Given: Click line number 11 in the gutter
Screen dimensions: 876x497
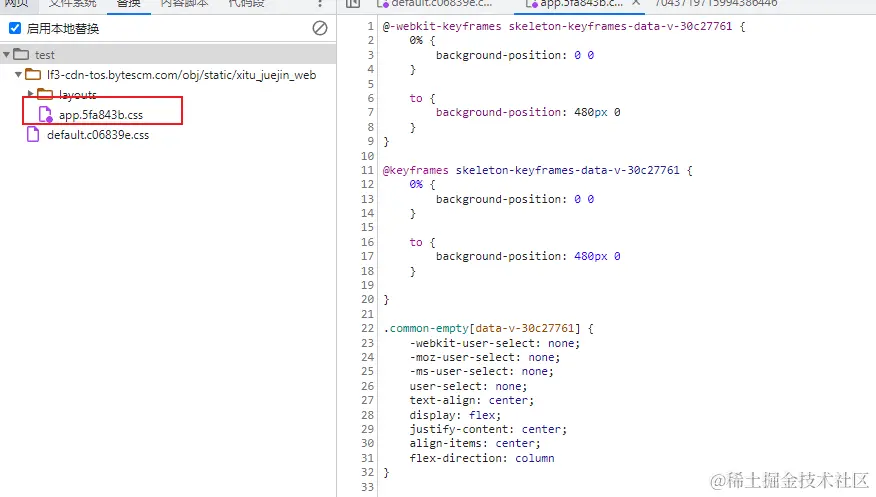Looking at the screenshot, I should 367,170.
